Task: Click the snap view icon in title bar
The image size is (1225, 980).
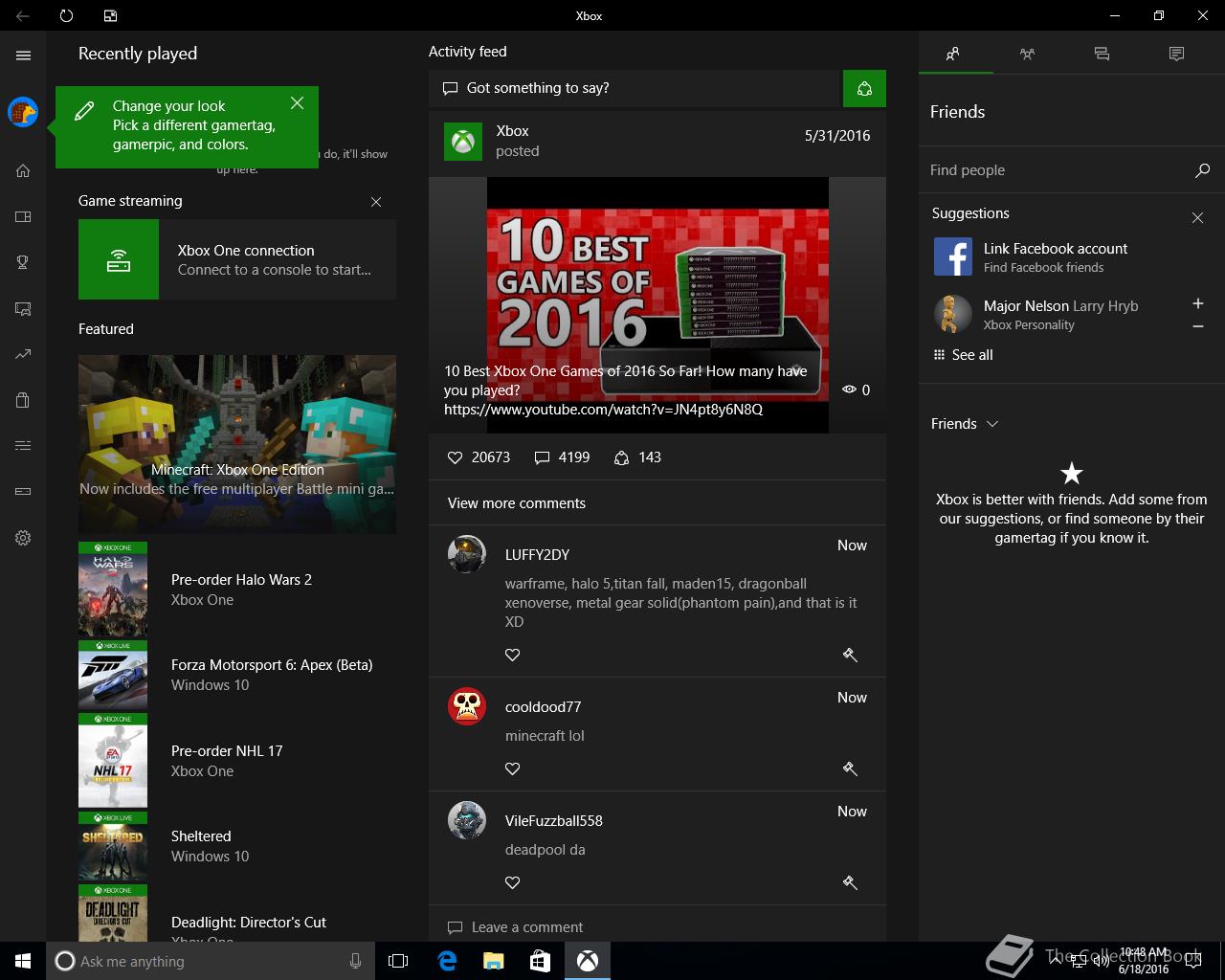Action: click(x=110, y=15)
